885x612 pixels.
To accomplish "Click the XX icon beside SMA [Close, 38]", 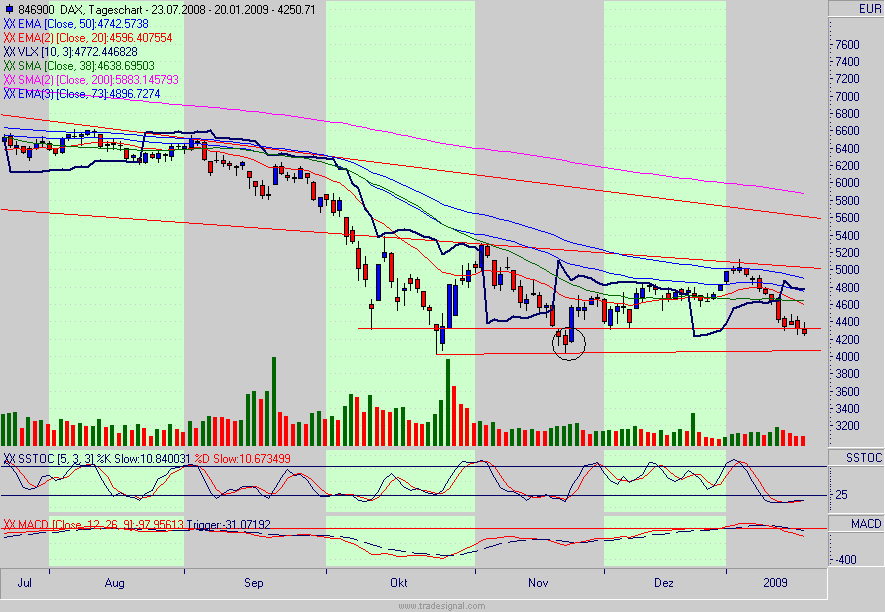I will (x=10, y=64).
